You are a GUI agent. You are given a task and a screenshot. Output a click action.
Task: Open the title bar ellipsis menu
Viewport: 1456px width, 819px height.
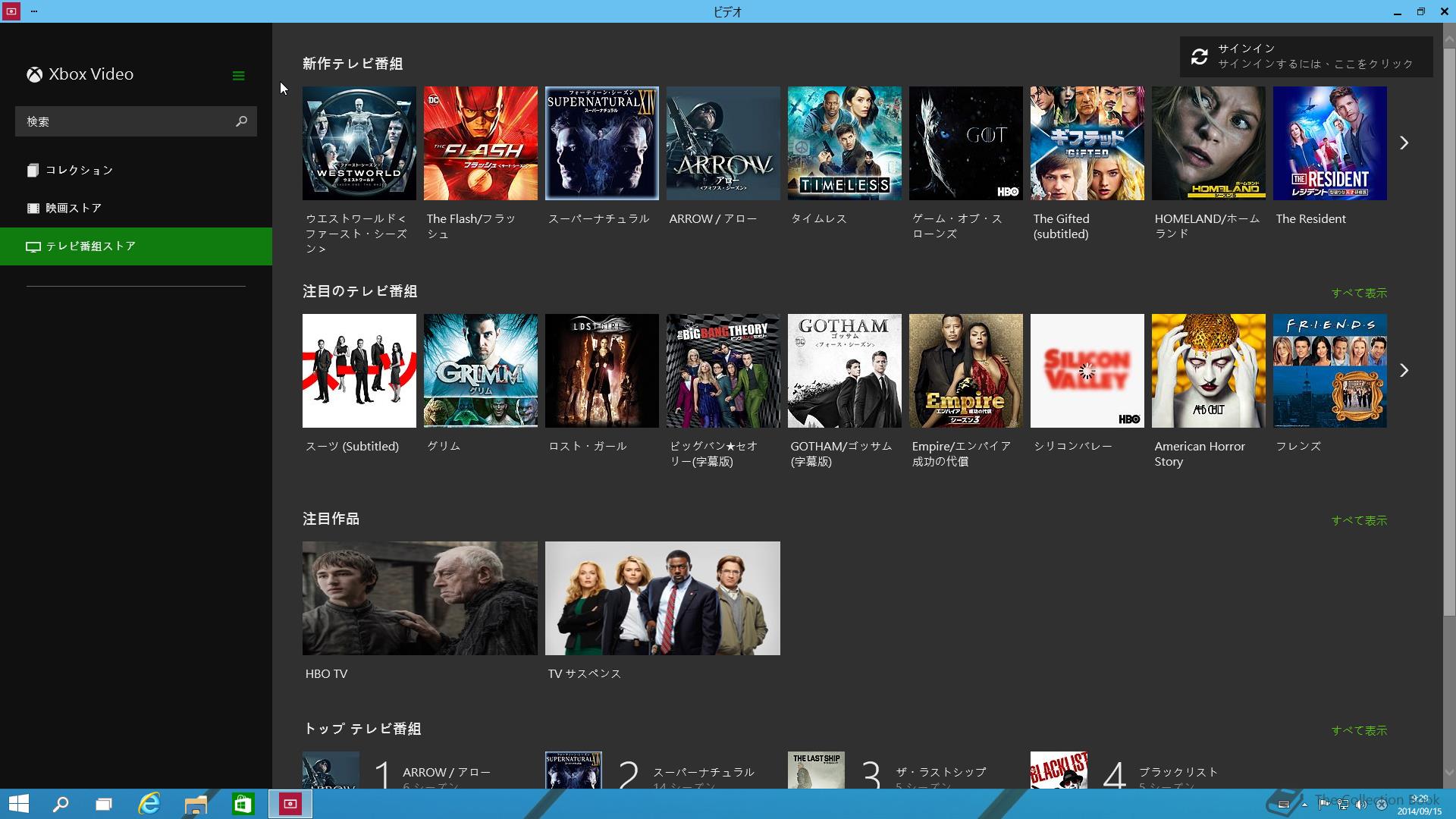(34, 11)
